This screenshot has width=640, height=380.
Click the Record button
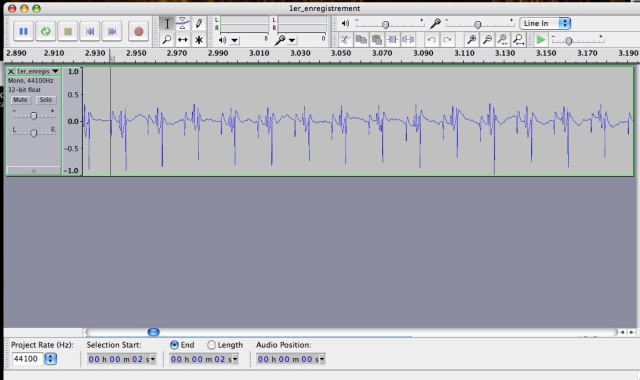pos(138,31)
